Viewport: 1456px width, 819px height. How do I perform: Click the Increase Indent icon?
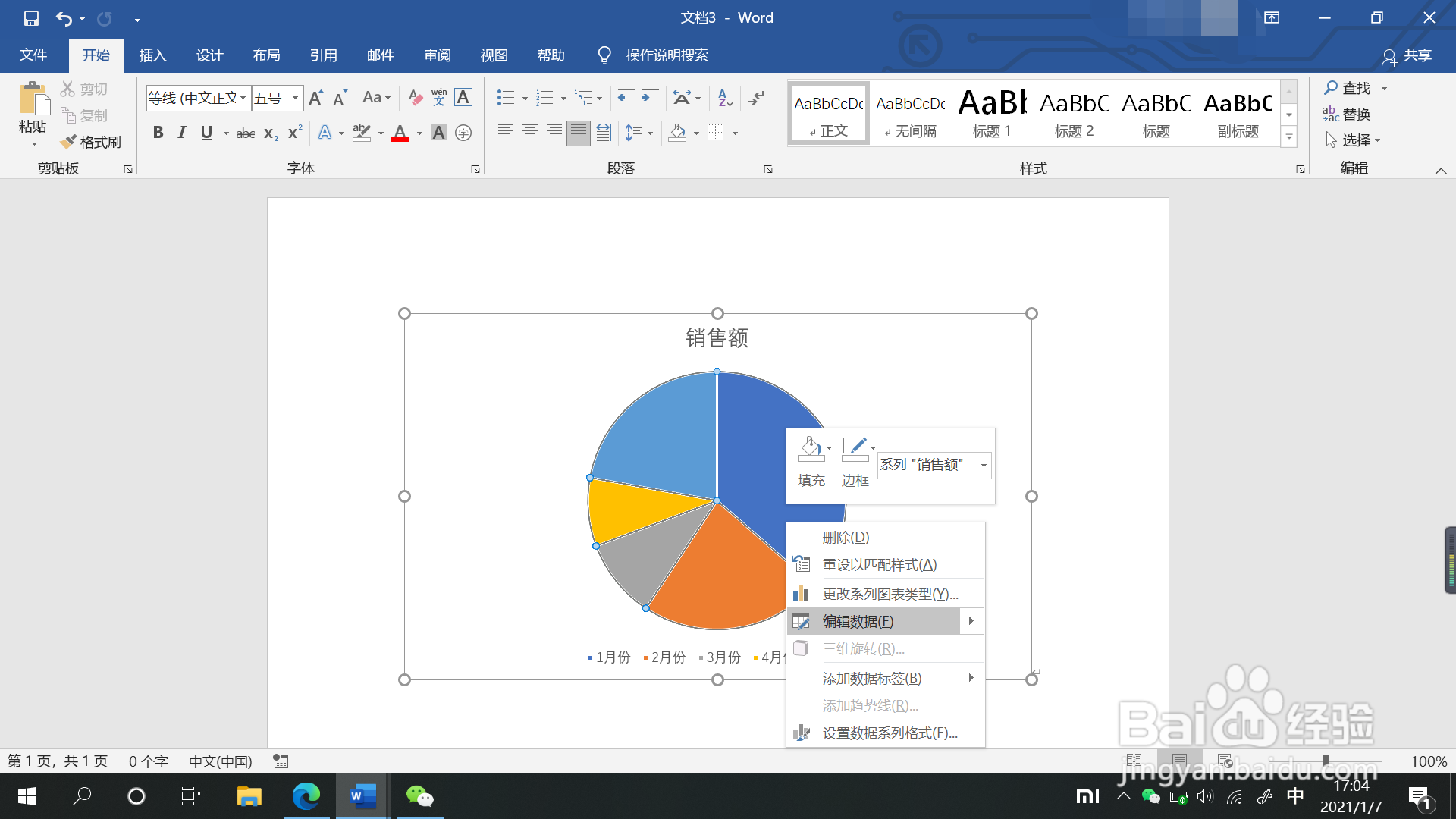[651, 98]
